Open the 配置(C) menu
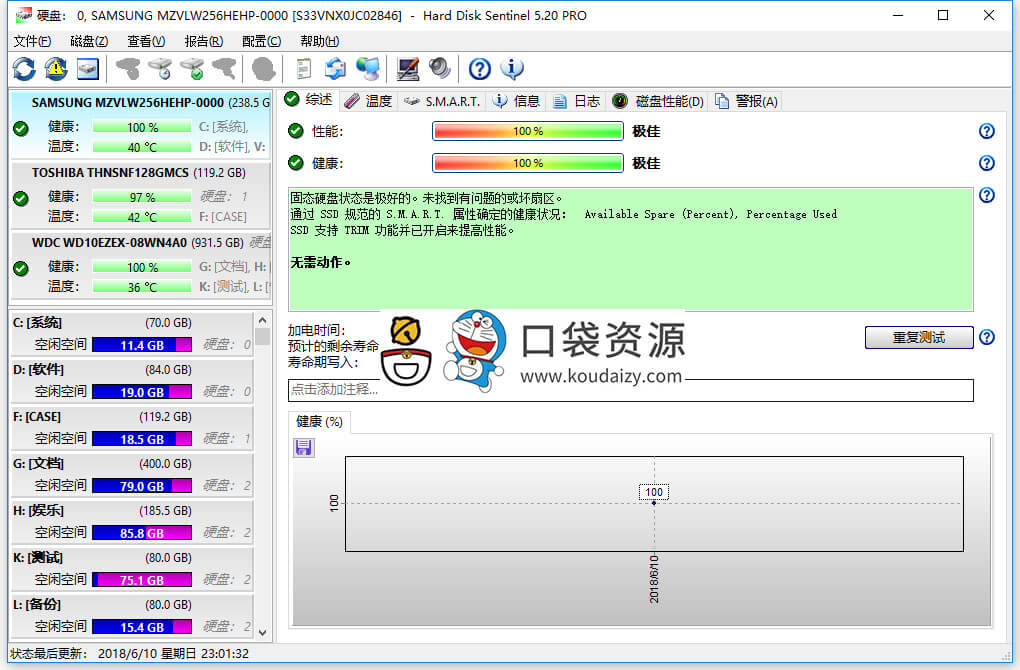 [262, 42]
